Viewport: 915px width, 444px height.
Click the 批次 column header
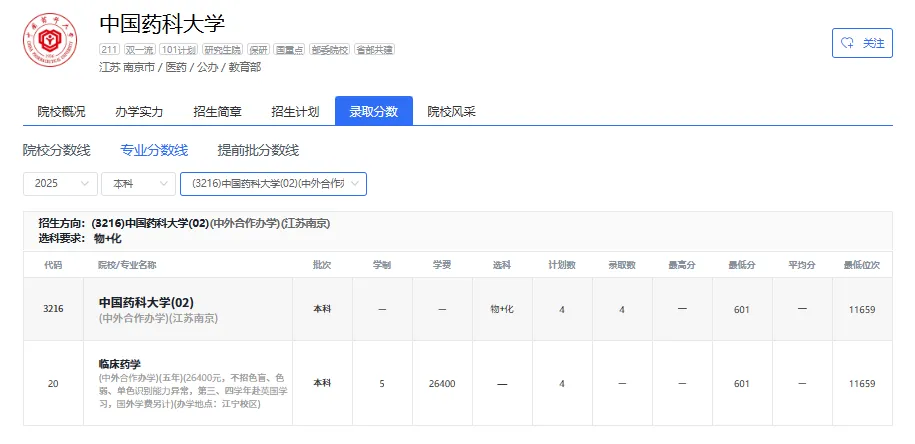322,265
